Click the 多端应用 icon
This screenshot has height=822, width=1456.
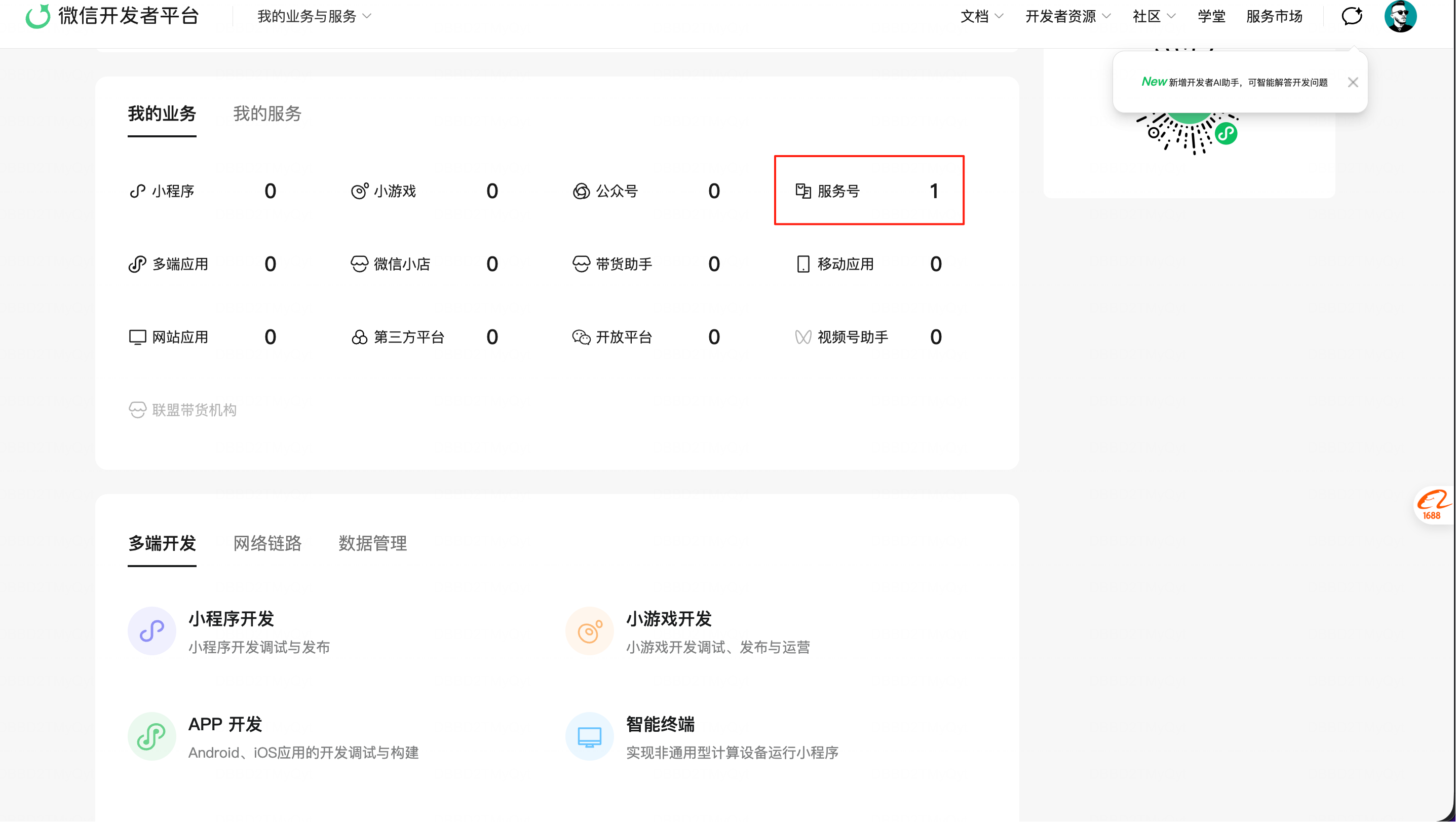click(137, 264)
